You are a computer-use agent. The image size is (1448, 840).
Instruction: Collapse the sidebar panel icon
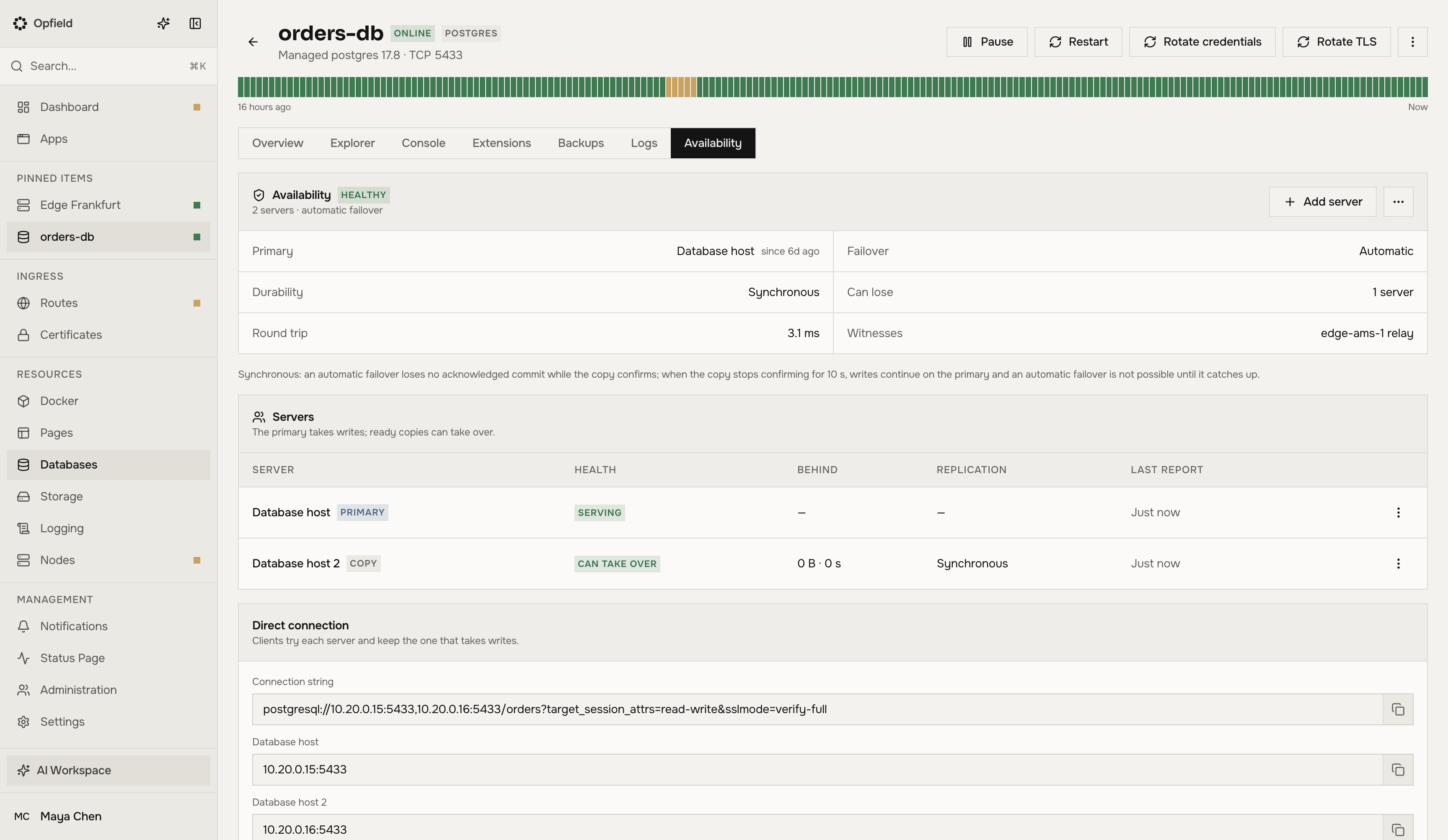[x=195, y=23]
